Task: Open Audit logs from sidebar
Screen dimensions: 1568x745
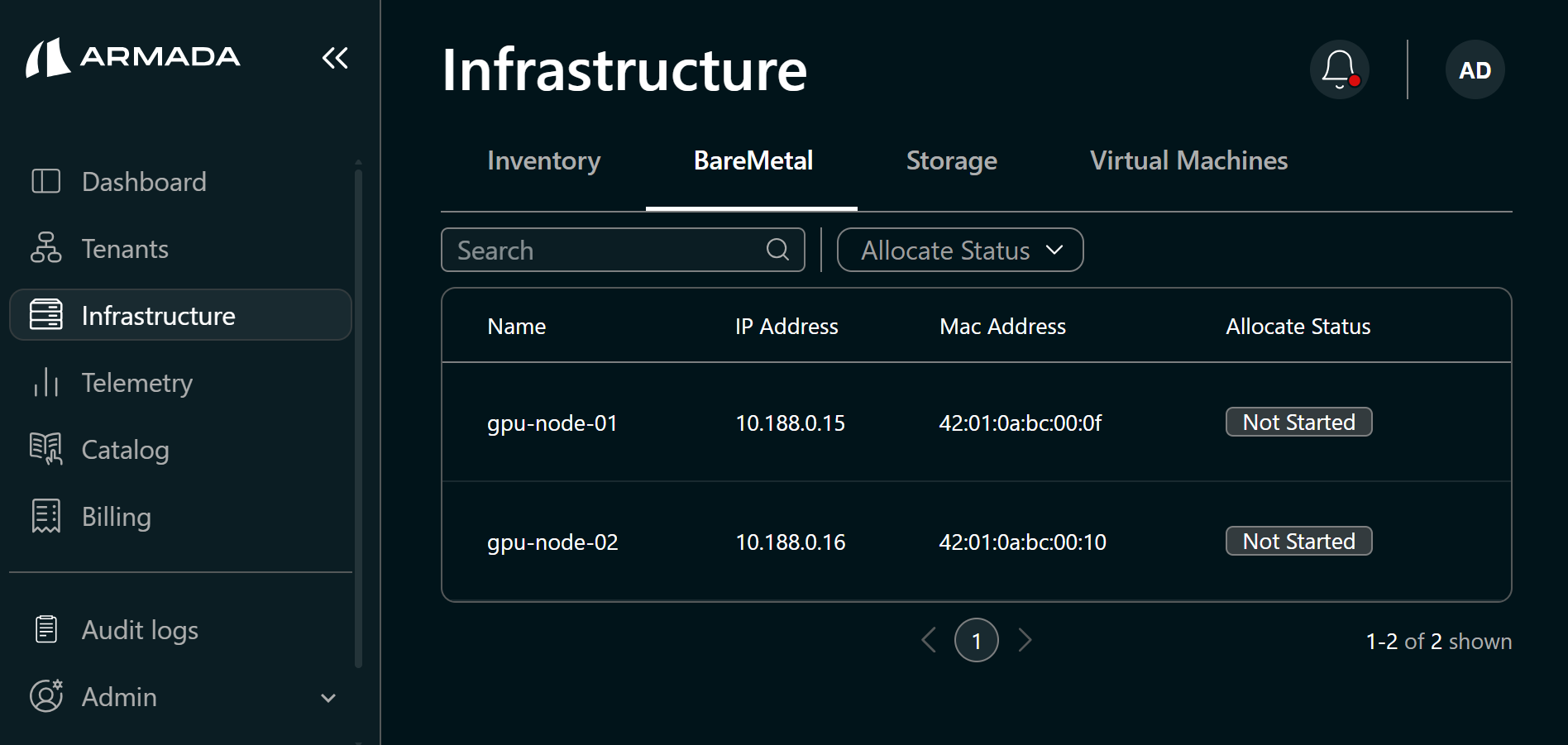Action: point(180,629)
